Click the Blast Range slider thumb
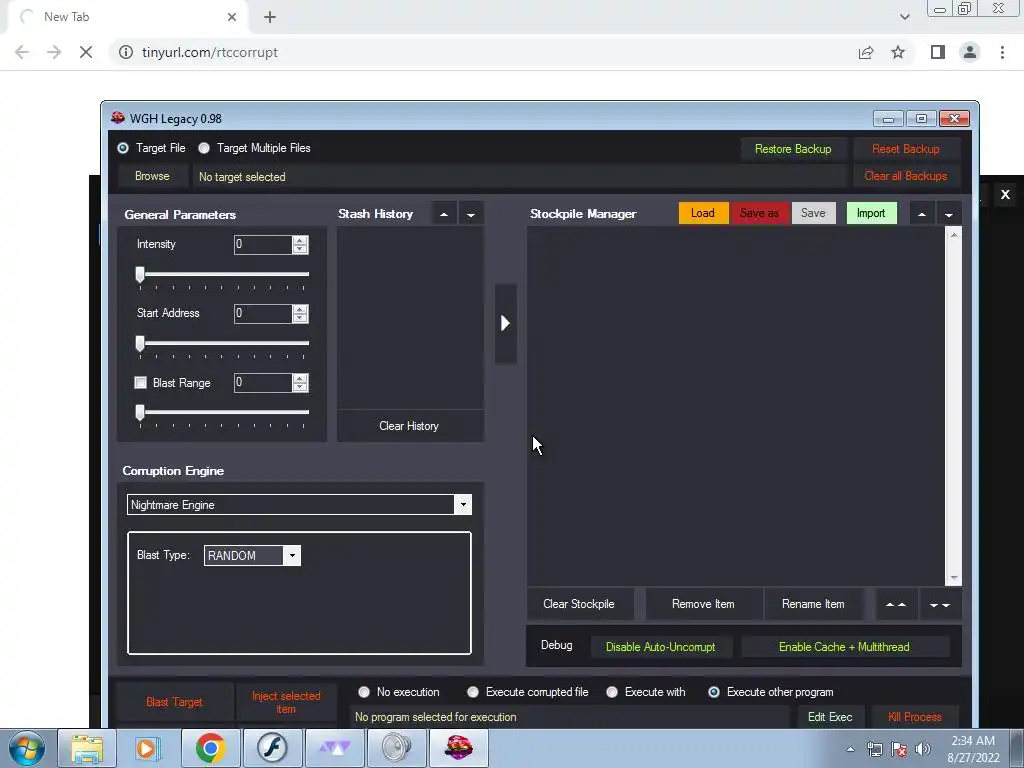Screen dimensions: 1024x768 tap(140, 412)
